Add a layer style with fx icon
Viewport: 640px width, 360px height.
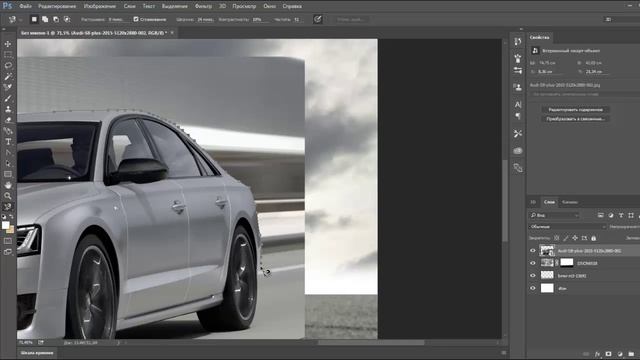pos(598,354)
